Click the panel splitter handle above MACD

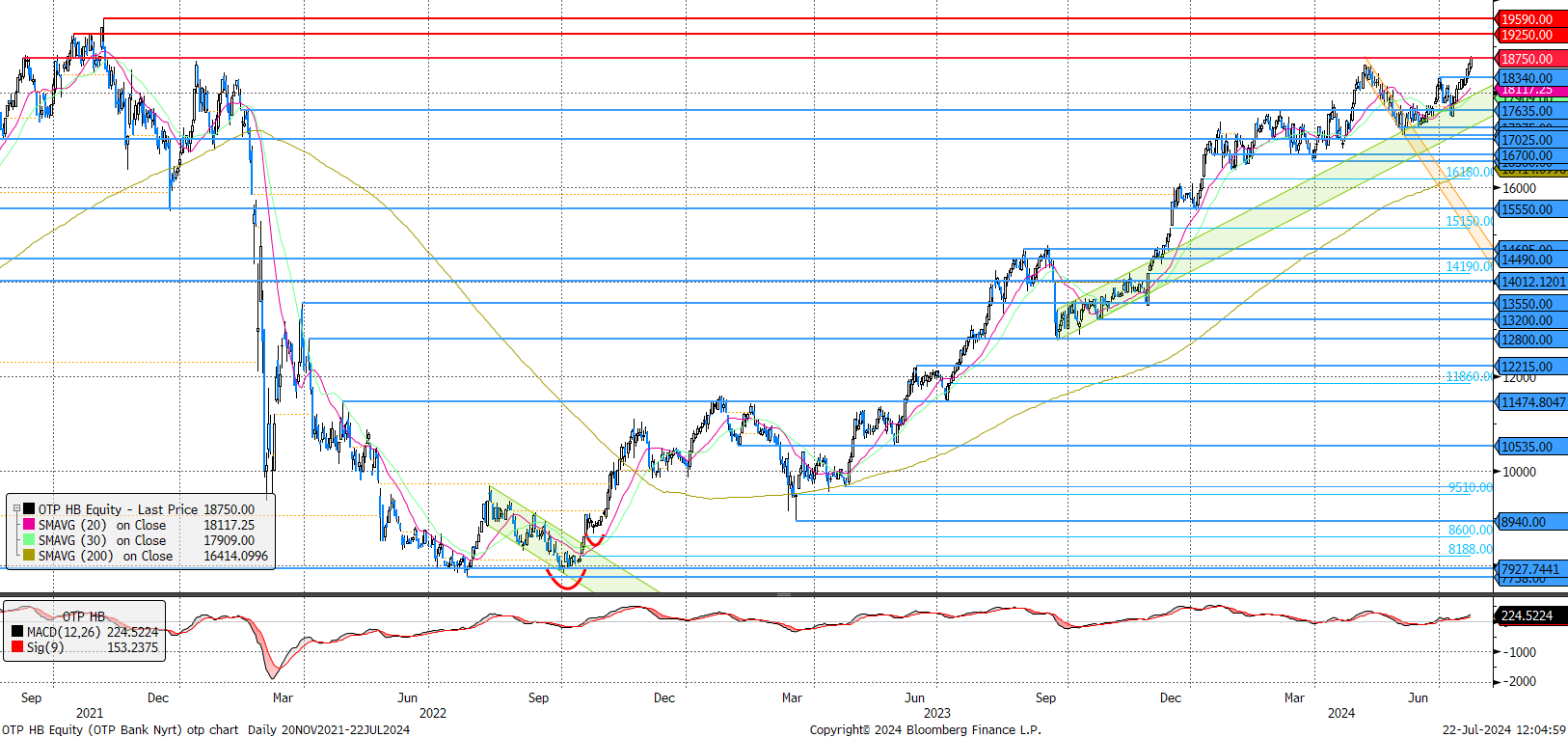point(783,594)
